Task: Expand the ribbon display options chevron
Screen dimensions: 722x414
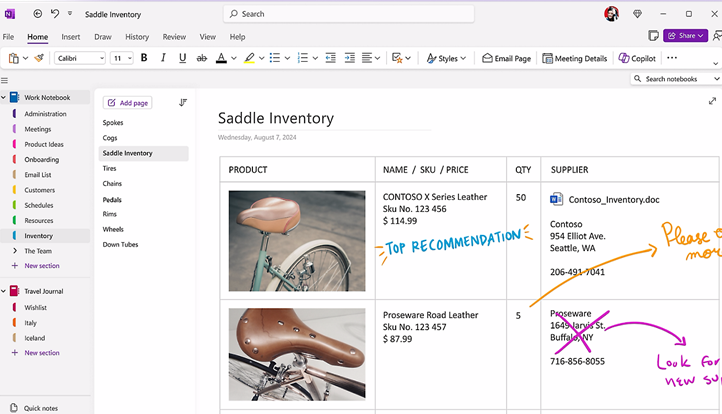Action: [716, 64]
